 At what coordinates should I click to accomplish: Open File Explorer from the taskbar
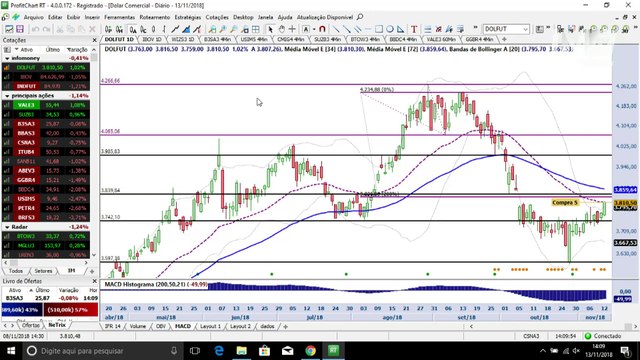coord(242,351)
